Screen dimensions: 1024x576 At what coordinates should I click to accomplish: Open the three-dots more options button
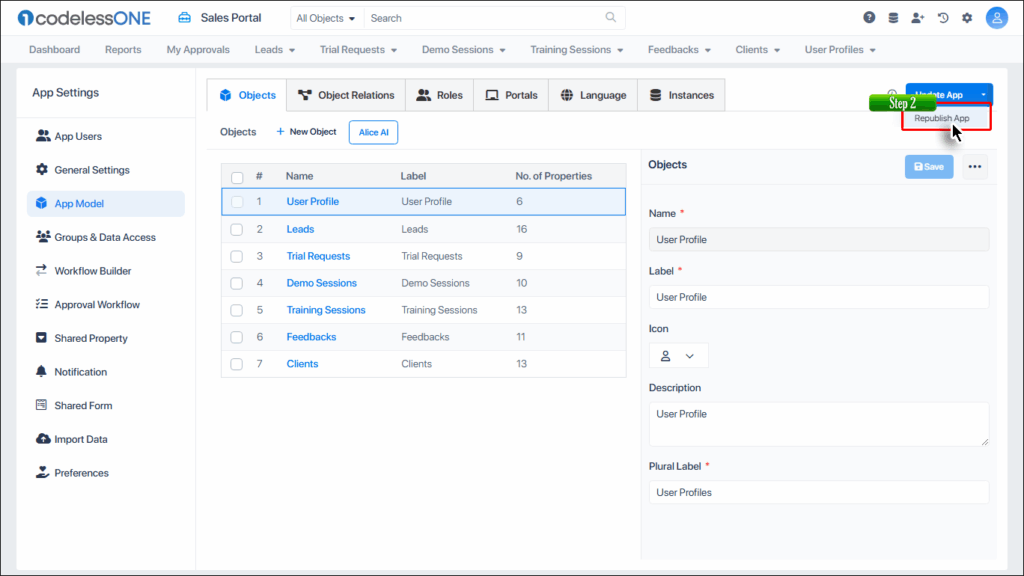click(x=975, y=167)
